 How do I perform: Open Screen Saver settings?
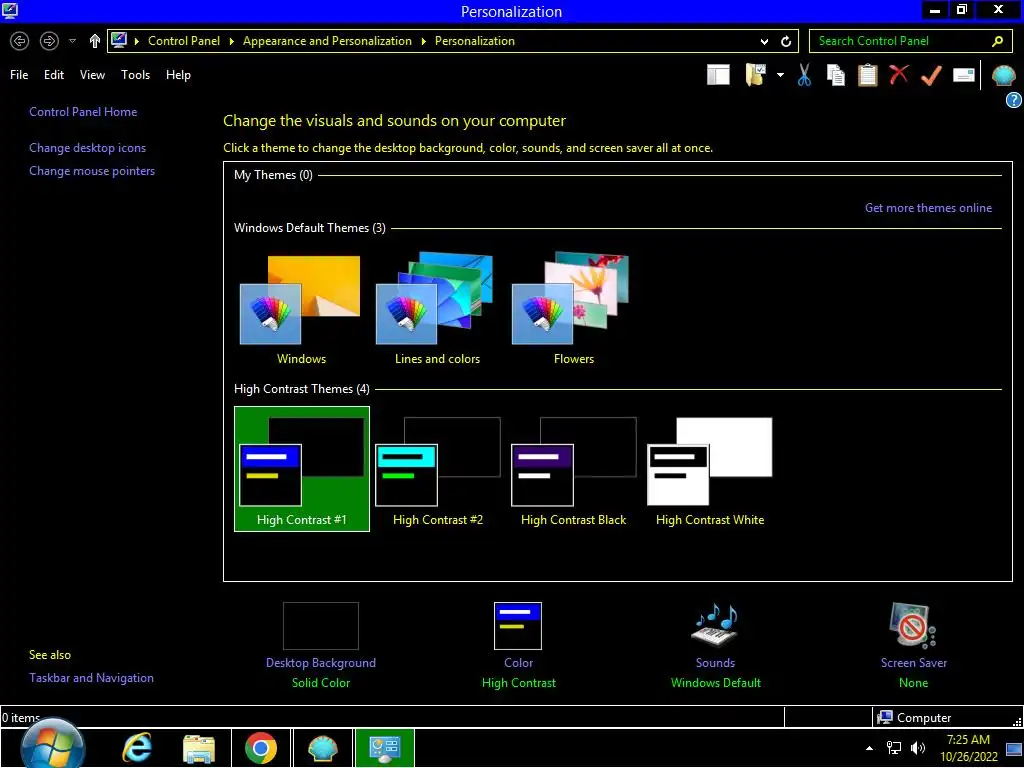point(913,645)
